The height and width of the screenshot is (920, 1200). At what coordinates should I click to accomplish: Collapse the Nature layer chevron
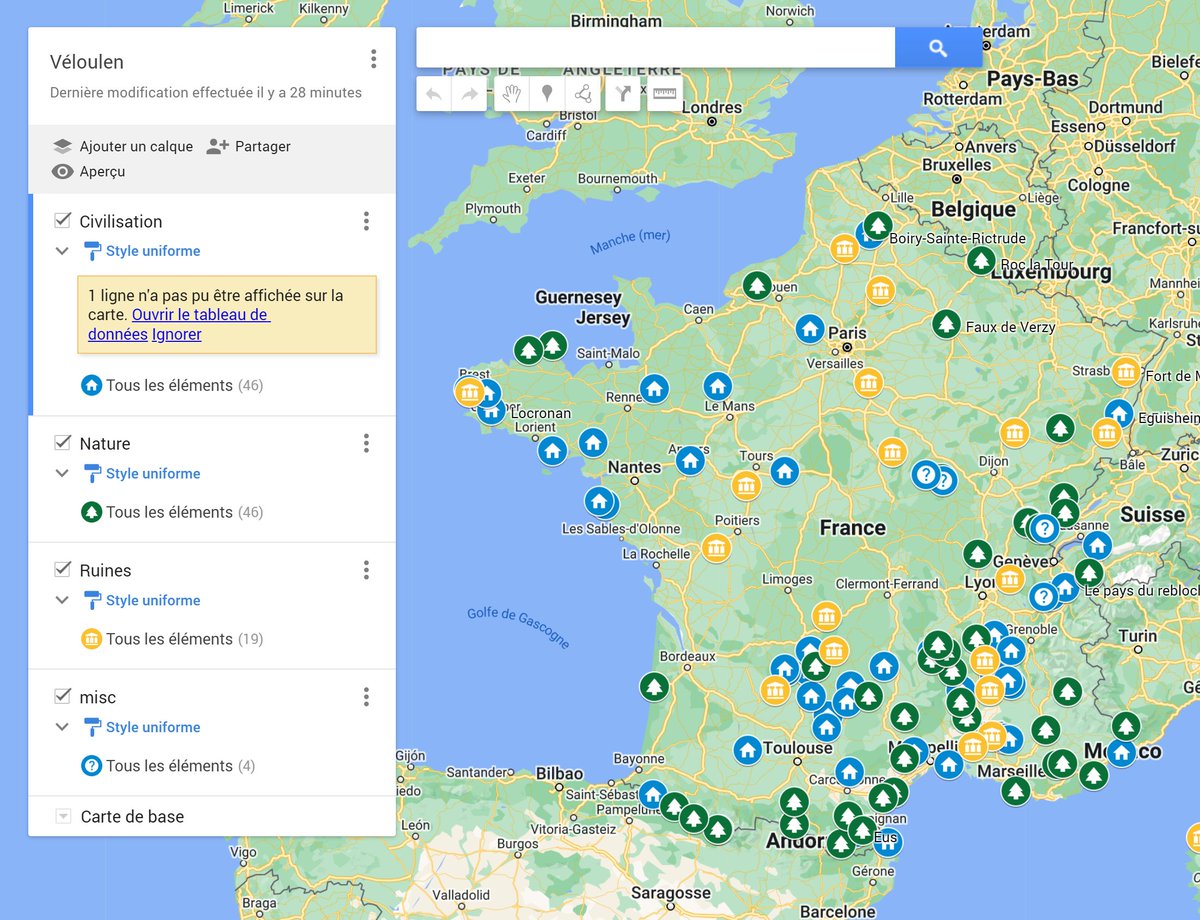(x=62, y=473)
